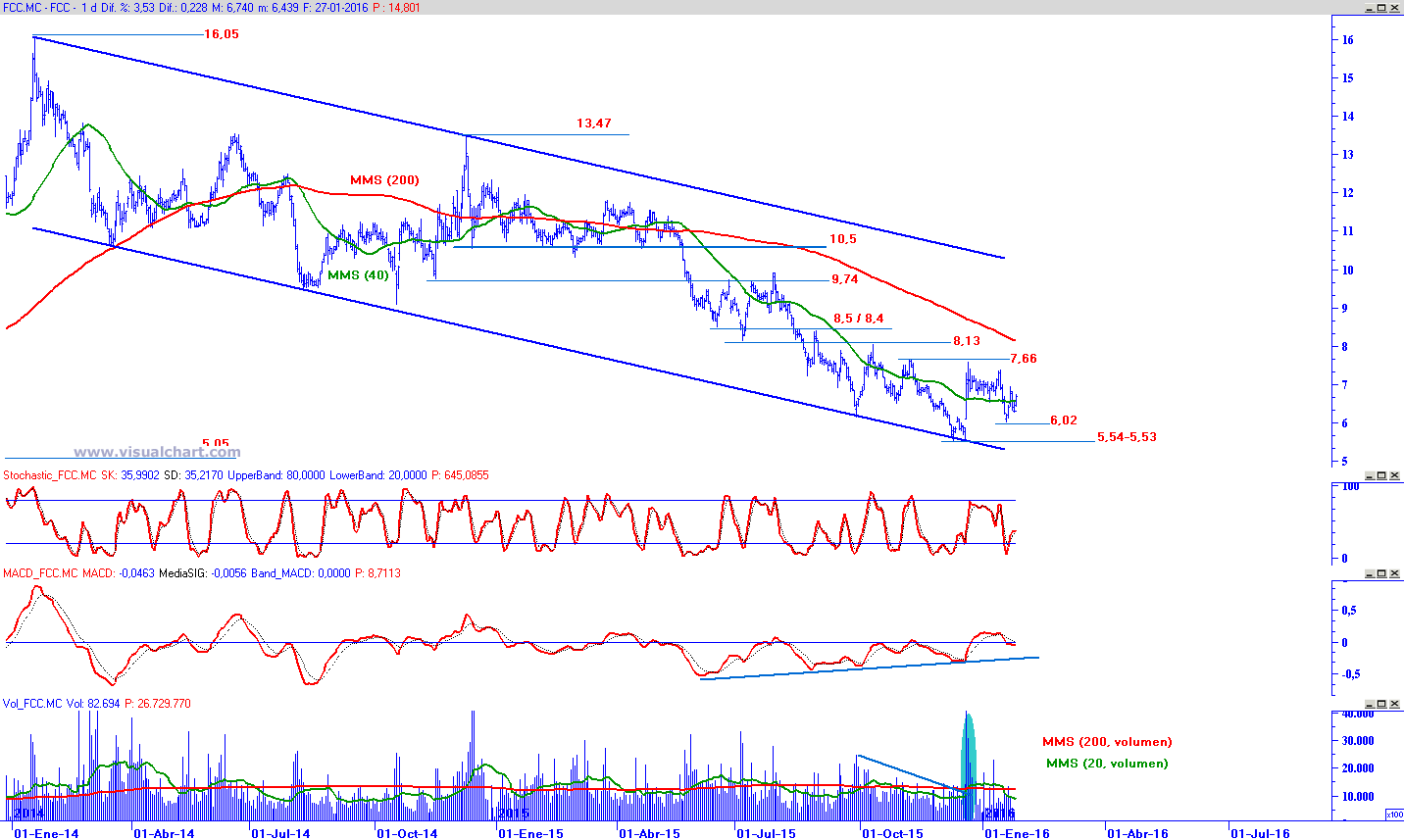Click the 5 value on price axis
The image size is (1404, 840).
click(x=1345, y=462)
